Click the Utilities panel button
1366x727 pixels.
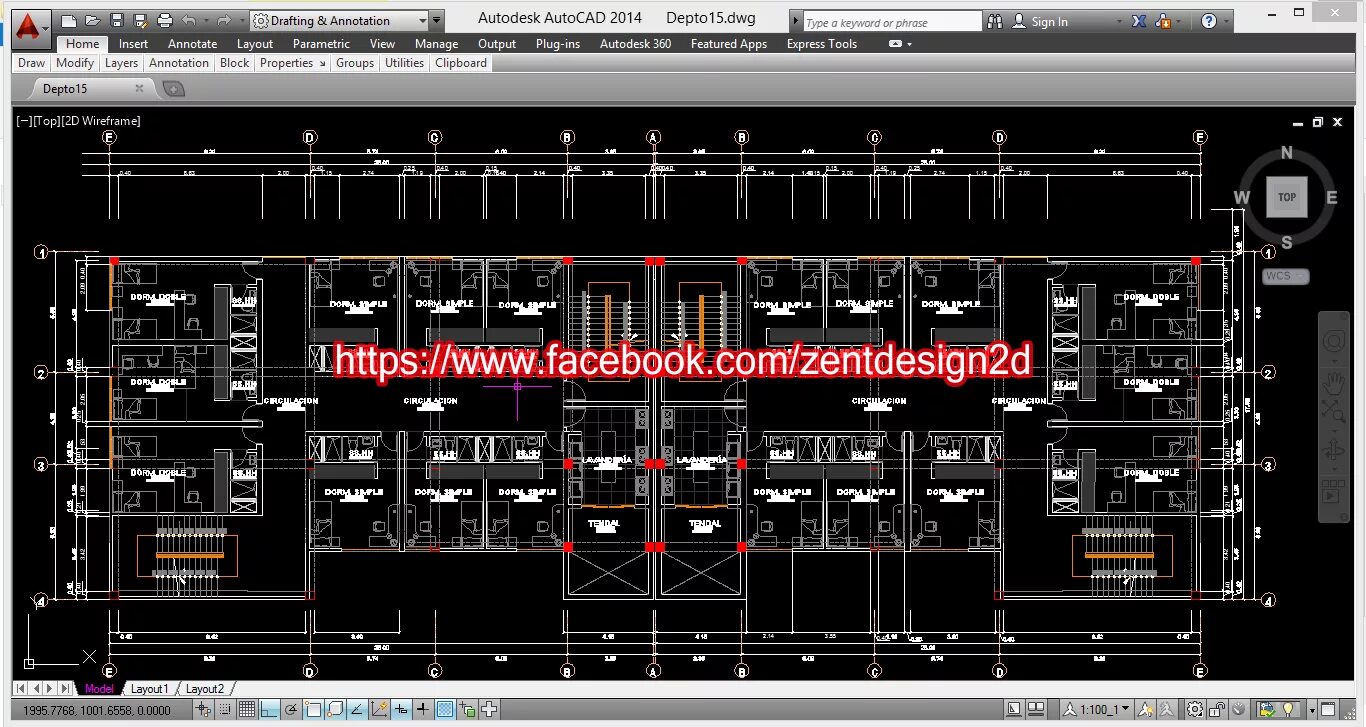click(x=404, y=63)
